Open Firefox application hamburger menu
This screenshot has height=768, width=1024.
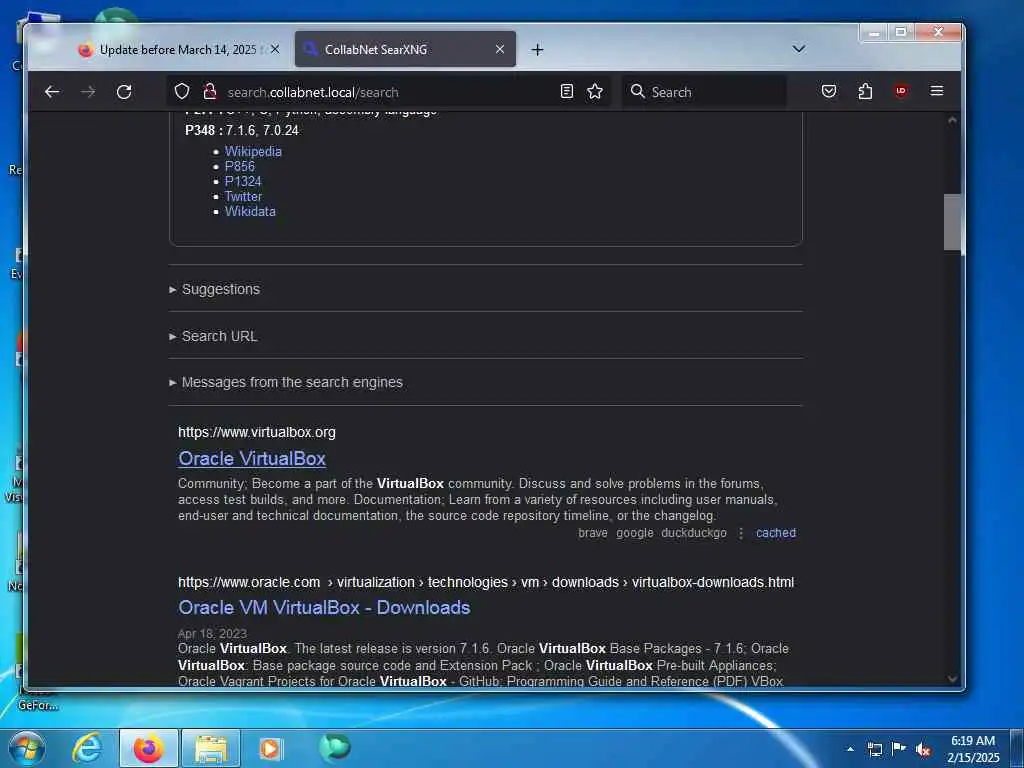[x=936, y=91]
